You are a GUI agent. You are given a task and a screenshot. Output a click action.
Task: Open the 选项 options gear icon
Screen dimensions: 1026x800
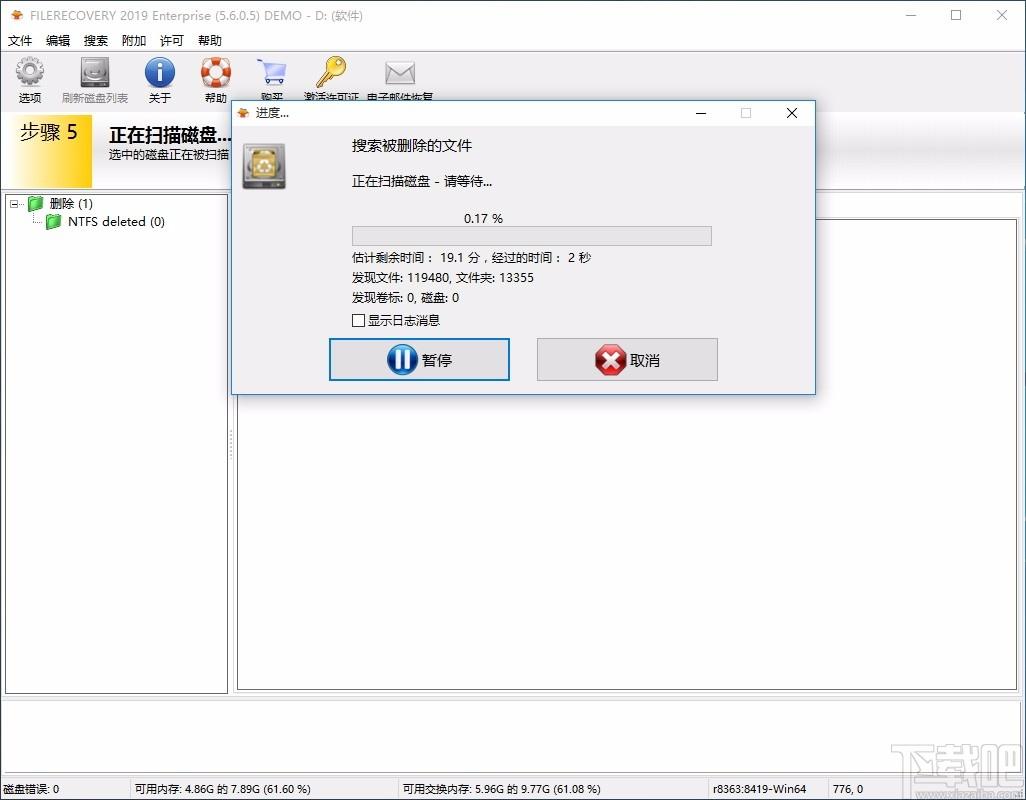pyautogui.click(x=29, y=71)
